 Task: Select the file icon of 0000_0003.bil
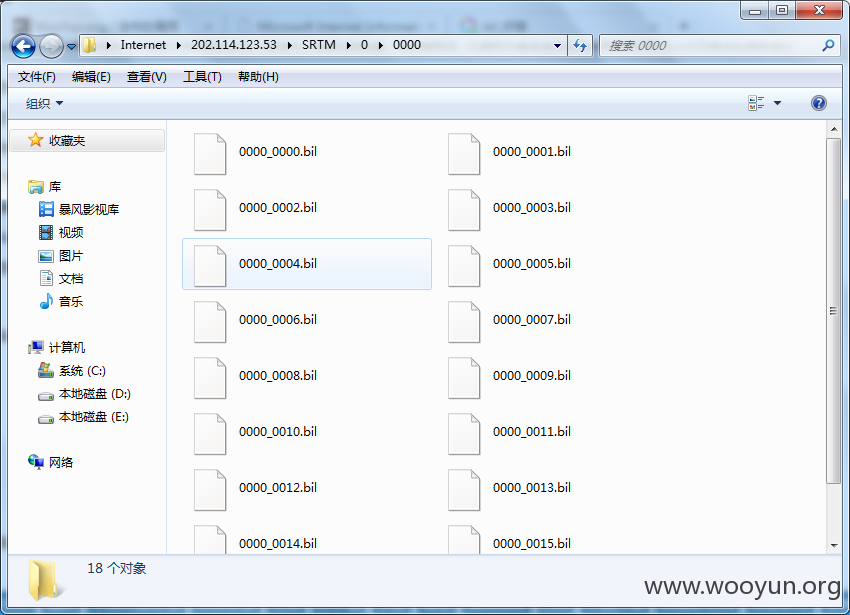pyautogui.click(x=463, y=210)
